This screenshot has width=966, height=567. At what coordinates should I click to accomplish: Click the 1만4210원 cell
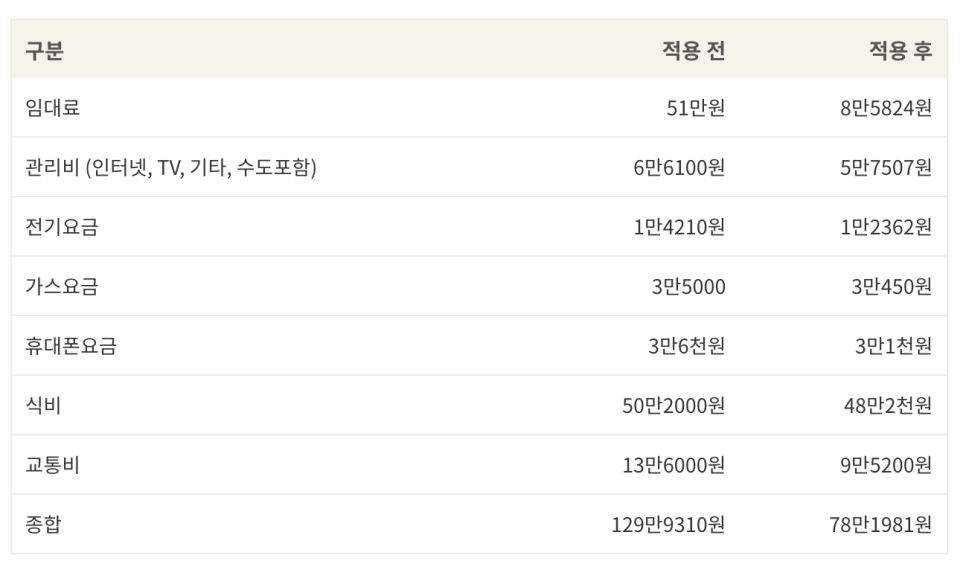(x=680, y=227)
